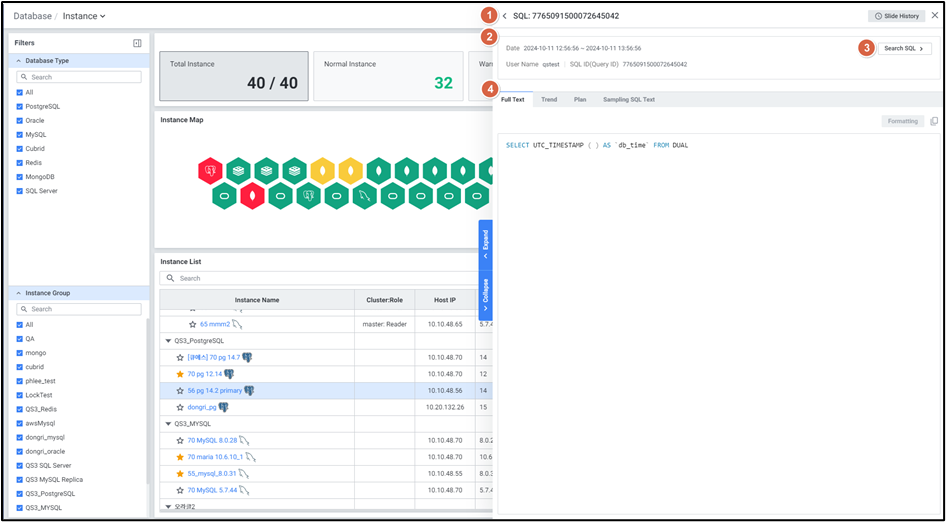This screenshot has width=946, height=522.
Task: Click the first yellow hexagon in Instance Map
Action: (x=322, y=171)
